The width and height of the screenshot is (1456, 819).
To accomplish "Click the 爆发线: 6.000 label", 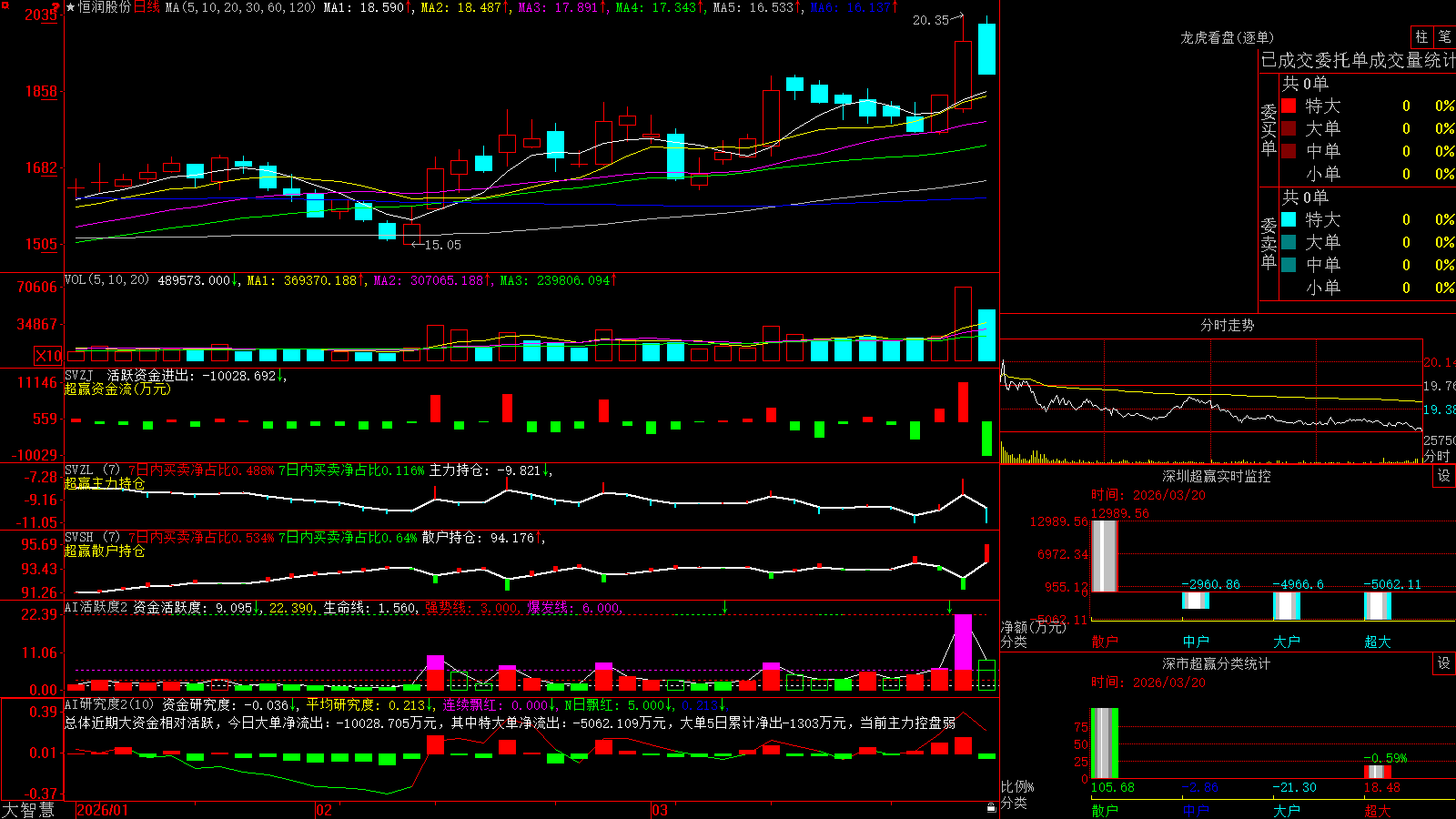I will 573,607.
